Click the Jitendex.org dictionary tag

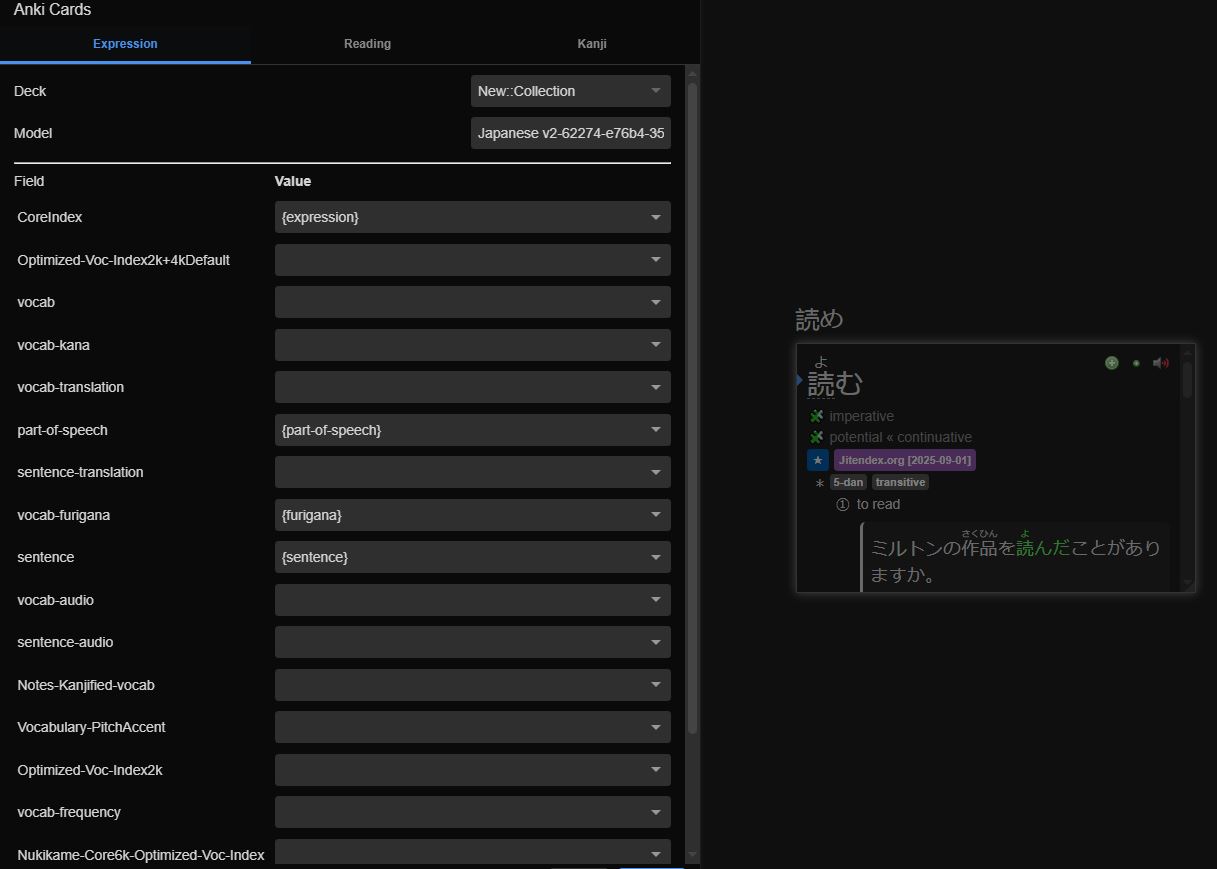904,460
